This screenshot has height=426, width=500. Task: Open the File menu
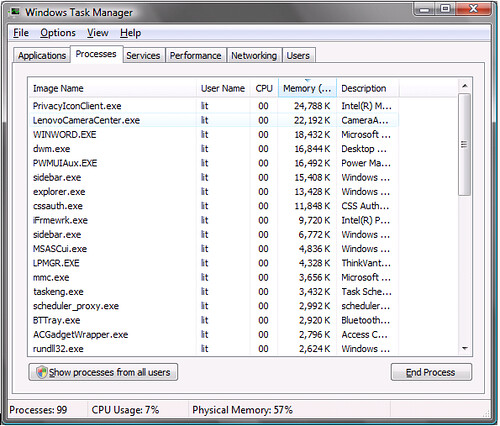click(21, 33)
